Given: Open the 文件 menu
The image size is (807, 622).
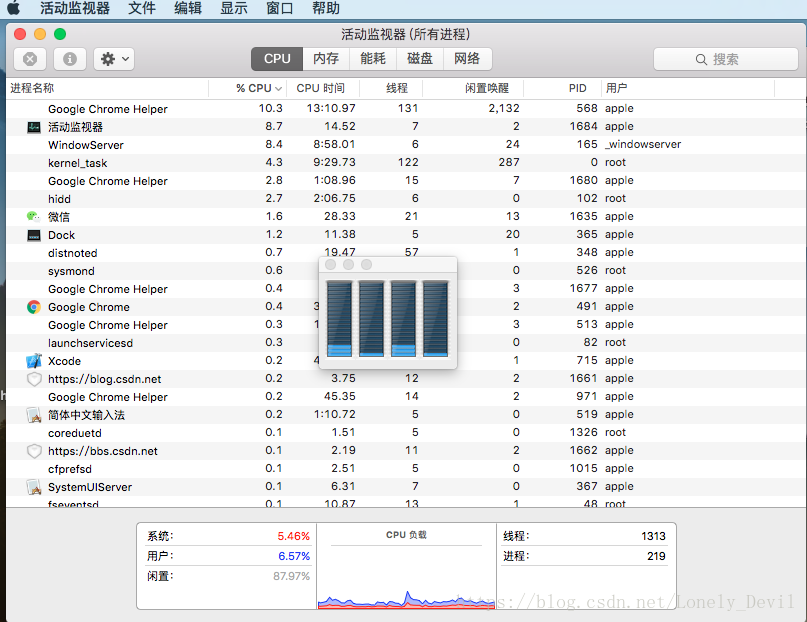Looking at the screenshot, I should (142, 8).
